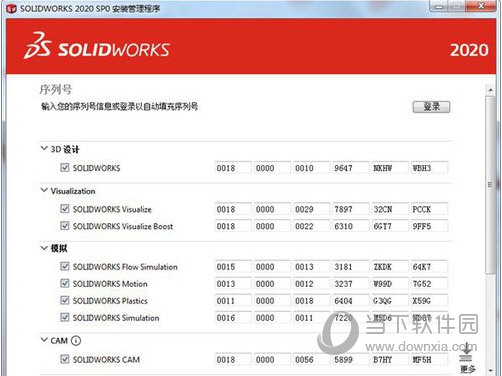Click Visualize Boost serial field 9FF5
Screen dimensions: 502x376
429,226
